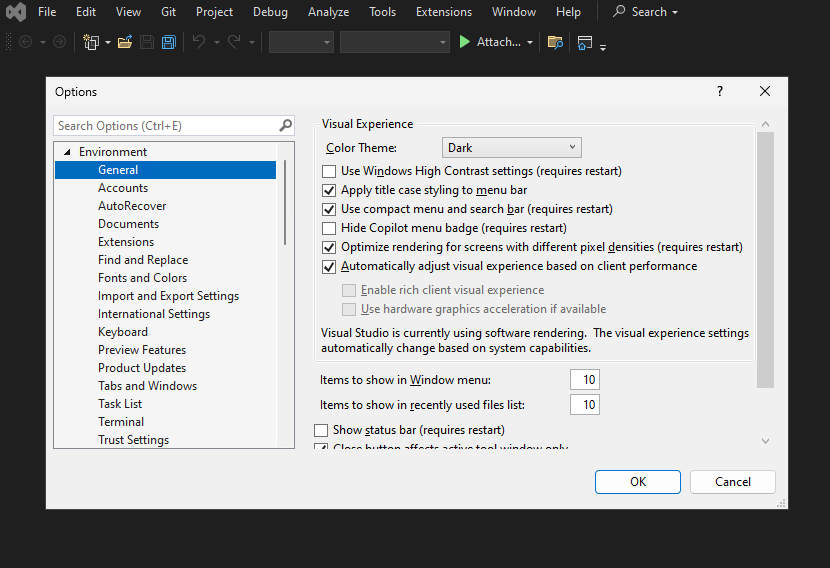Open the Project menu
This screenshot has width=830, height=568.
click(x=214, y=12)
